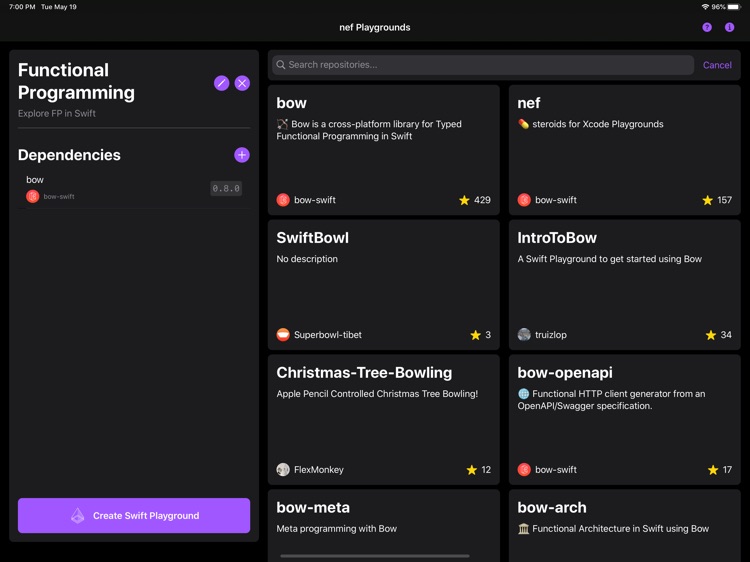Image resolution: width=750 pixels, height=562 pixels.
Task: Click the battery indicator in status bar
Action: point(734,7)
